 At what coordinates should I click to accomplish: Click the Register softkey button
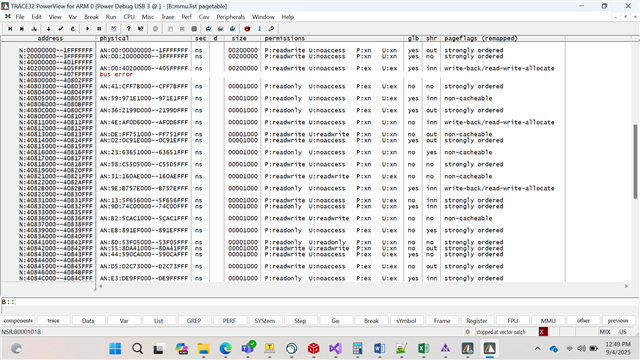477,321
